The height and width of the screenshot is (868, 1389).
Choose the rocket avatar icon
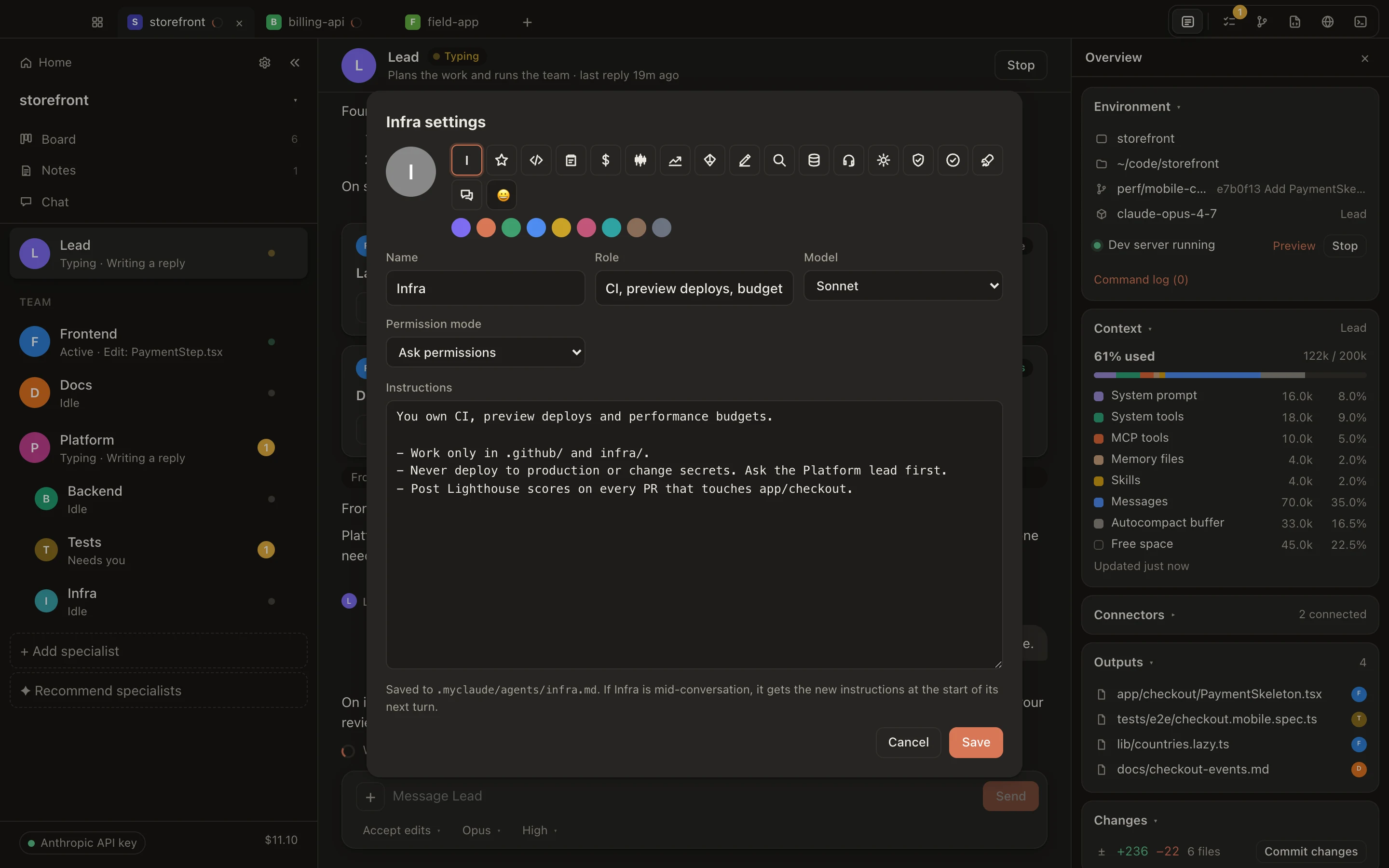pos(987,160)
